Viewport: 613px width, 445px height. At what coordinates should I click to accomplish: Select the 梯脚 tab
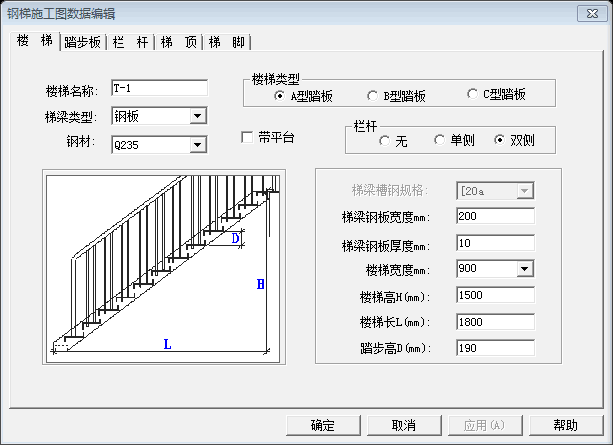[x=226, y=42]
